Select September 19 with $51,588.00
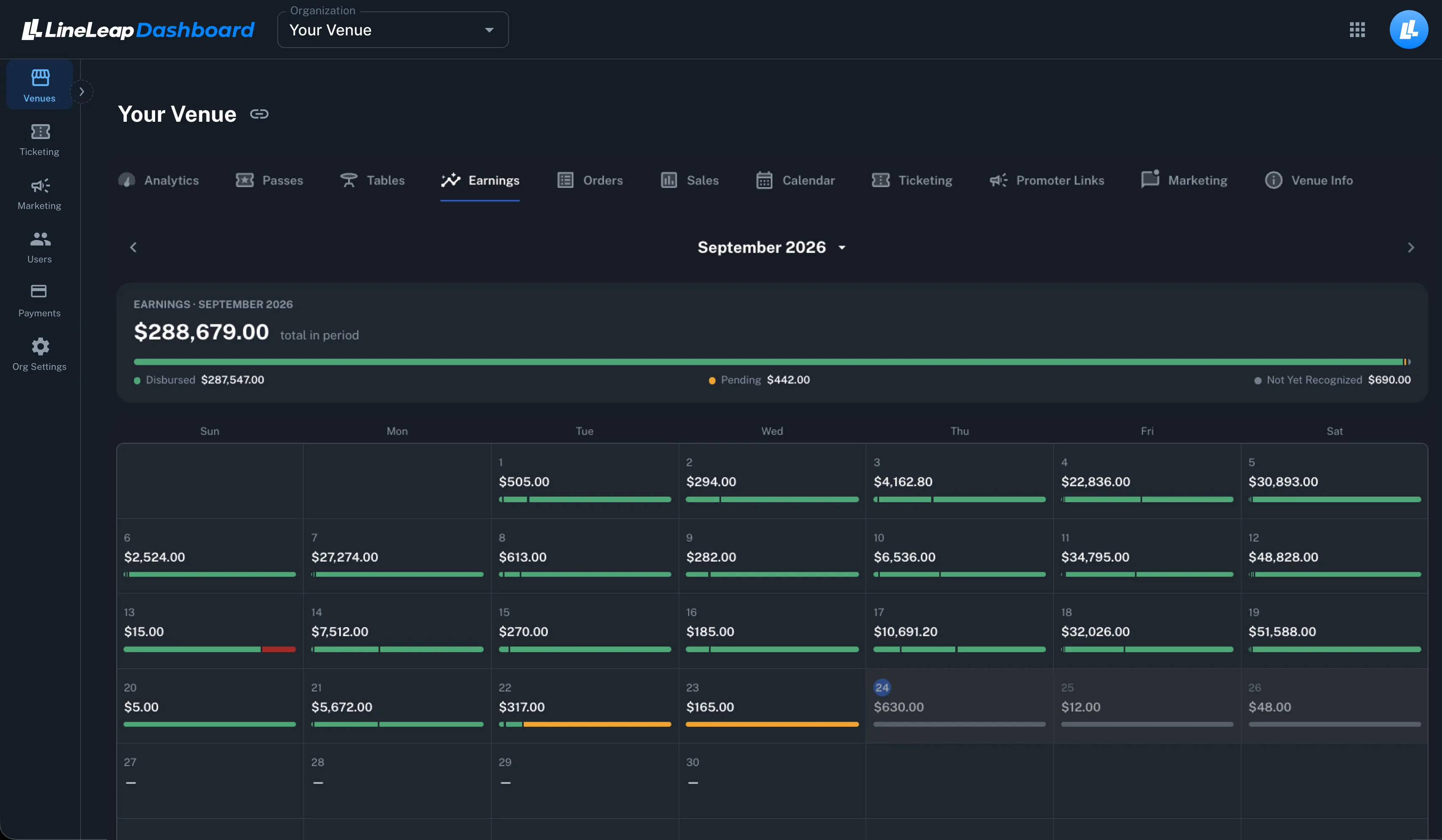 tap(1335, 631)
